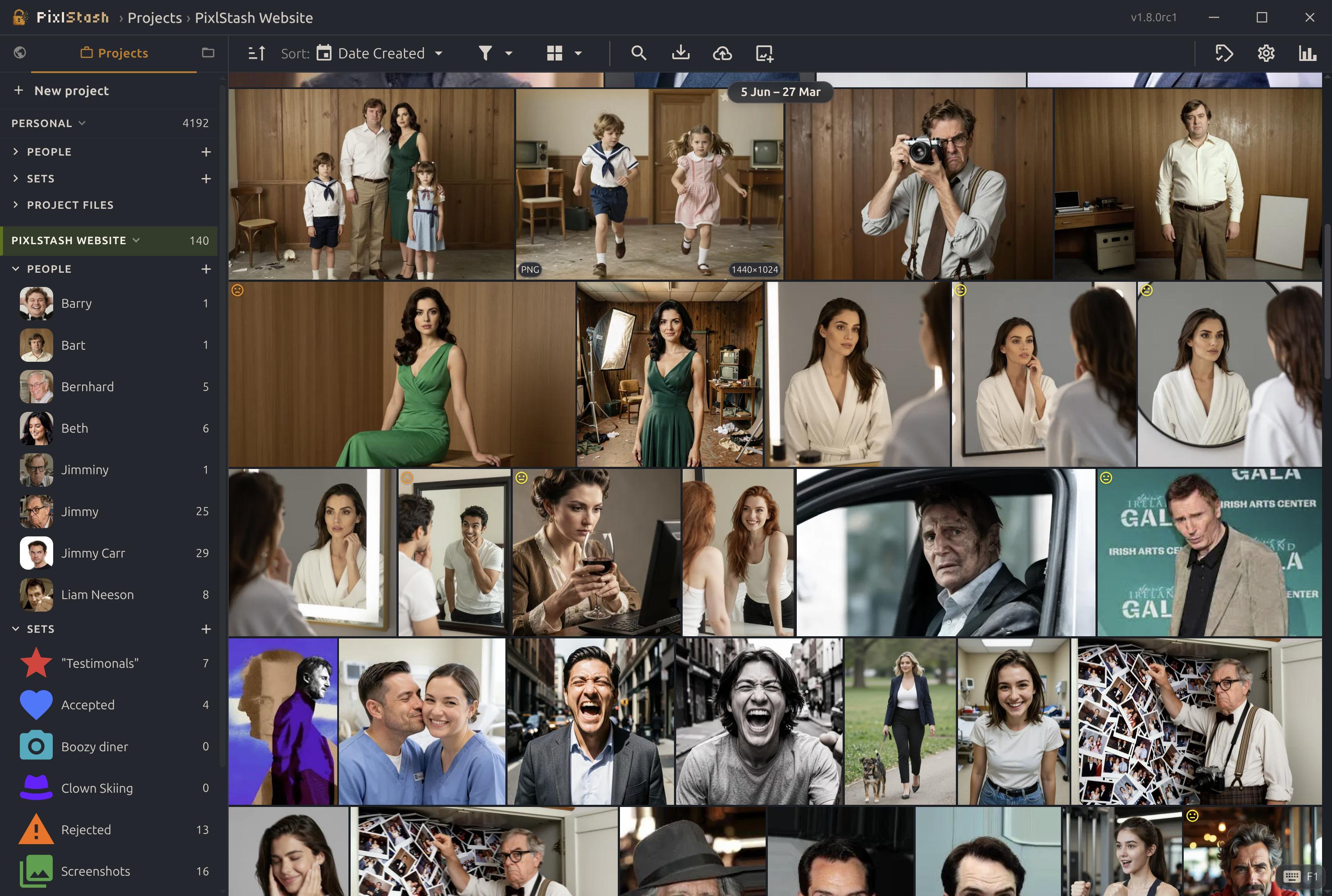
Task: Click the download images icon
Action: point(680,53)
